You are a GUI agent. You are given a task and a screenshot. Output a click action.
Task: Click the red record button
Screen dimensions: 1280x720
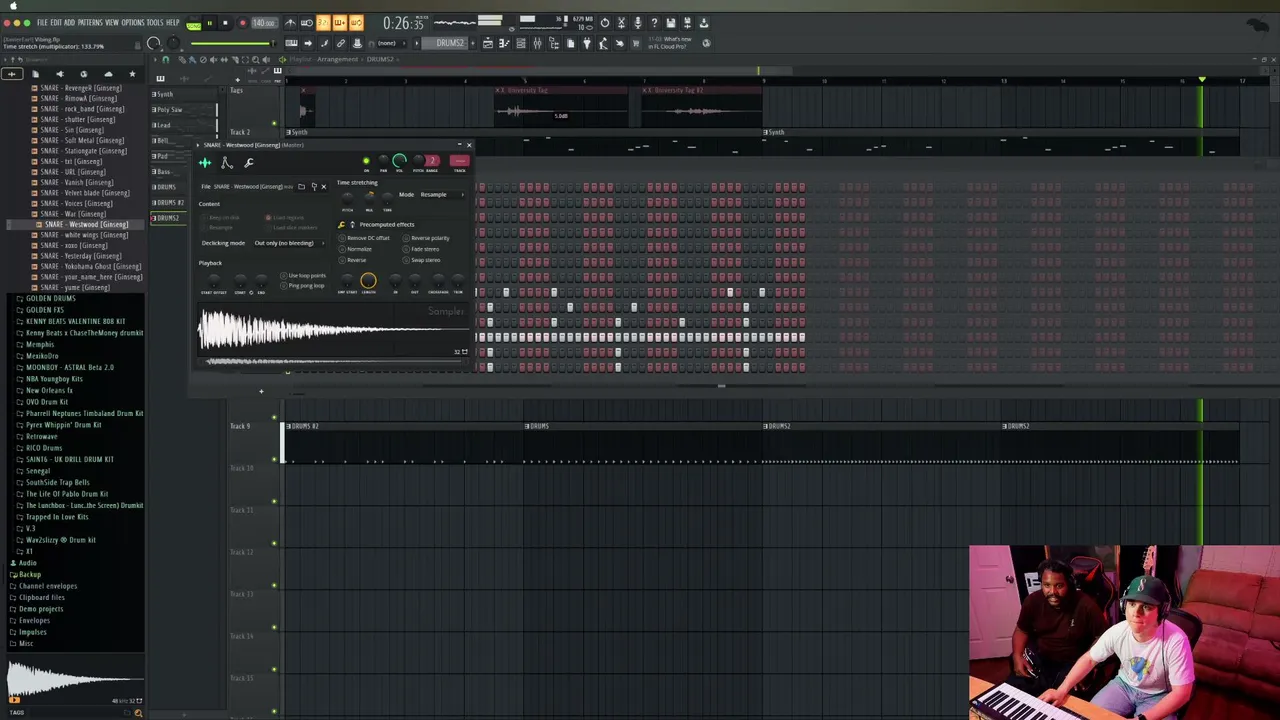[x=241, y=22]
